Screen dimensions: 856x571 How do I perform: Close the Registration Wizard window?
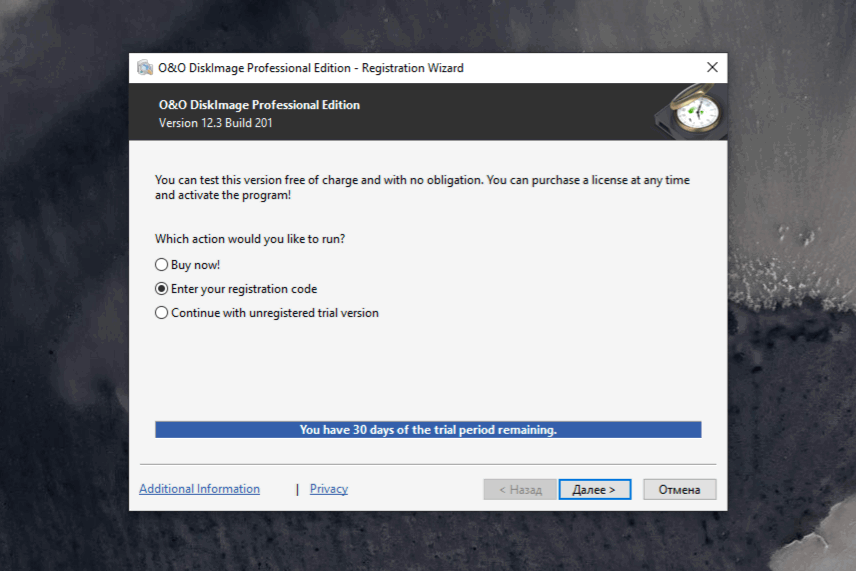point(712,67)
